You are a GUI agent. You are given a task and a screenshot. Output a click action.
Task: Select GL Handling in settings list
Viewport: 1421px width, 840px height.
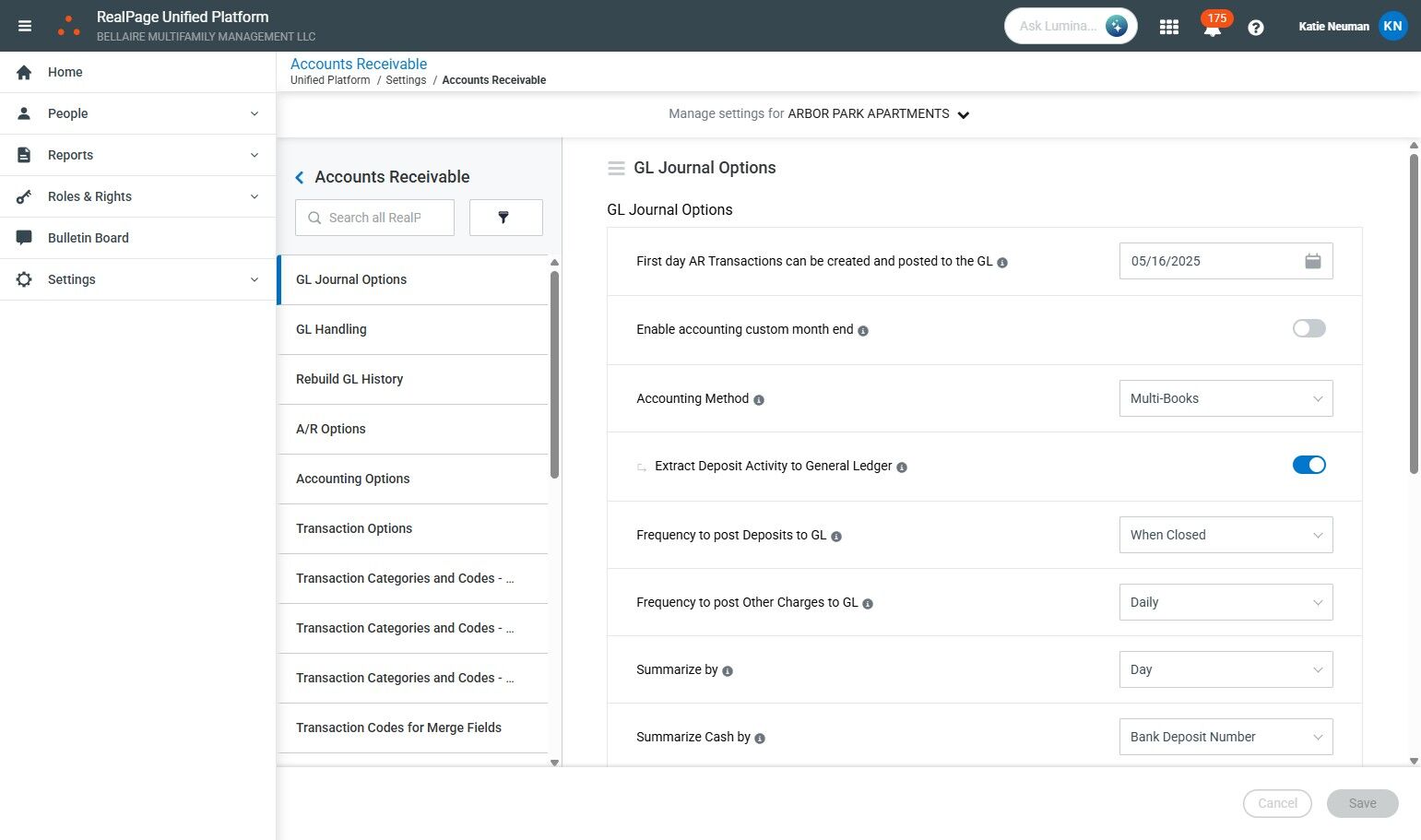pos(331,329)
